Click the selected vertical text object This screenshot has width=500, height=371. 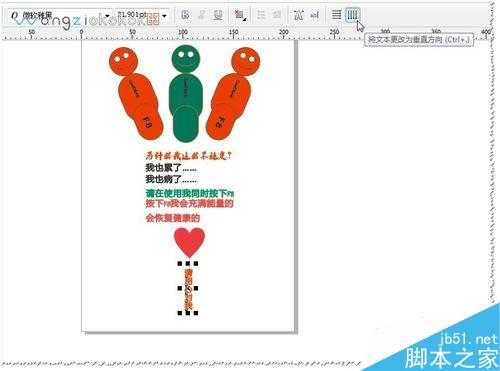point(188,289)
